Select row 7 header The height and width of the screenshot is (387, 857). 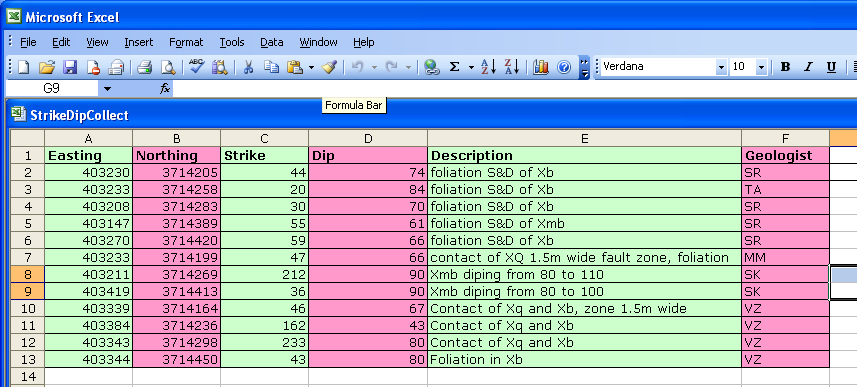(x=27, y=257)
